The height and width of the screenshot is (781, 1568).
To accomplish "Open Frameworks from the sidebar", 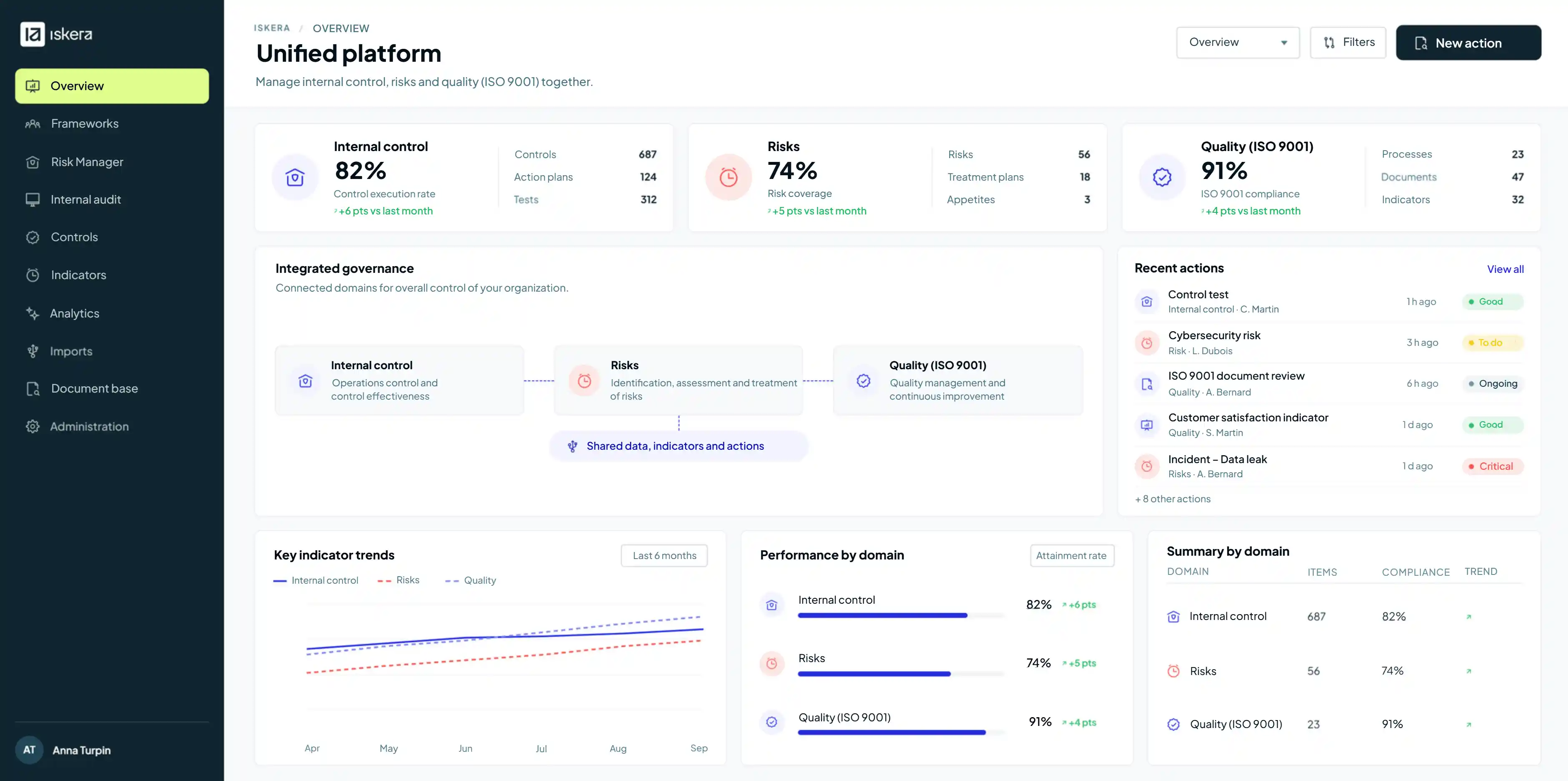I will 112,123.
